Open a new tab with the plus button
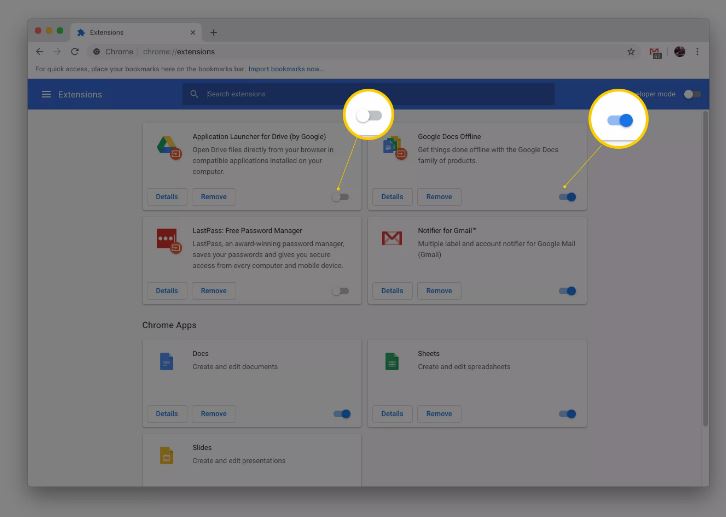The image size is (726, 517). pos(213,32)
